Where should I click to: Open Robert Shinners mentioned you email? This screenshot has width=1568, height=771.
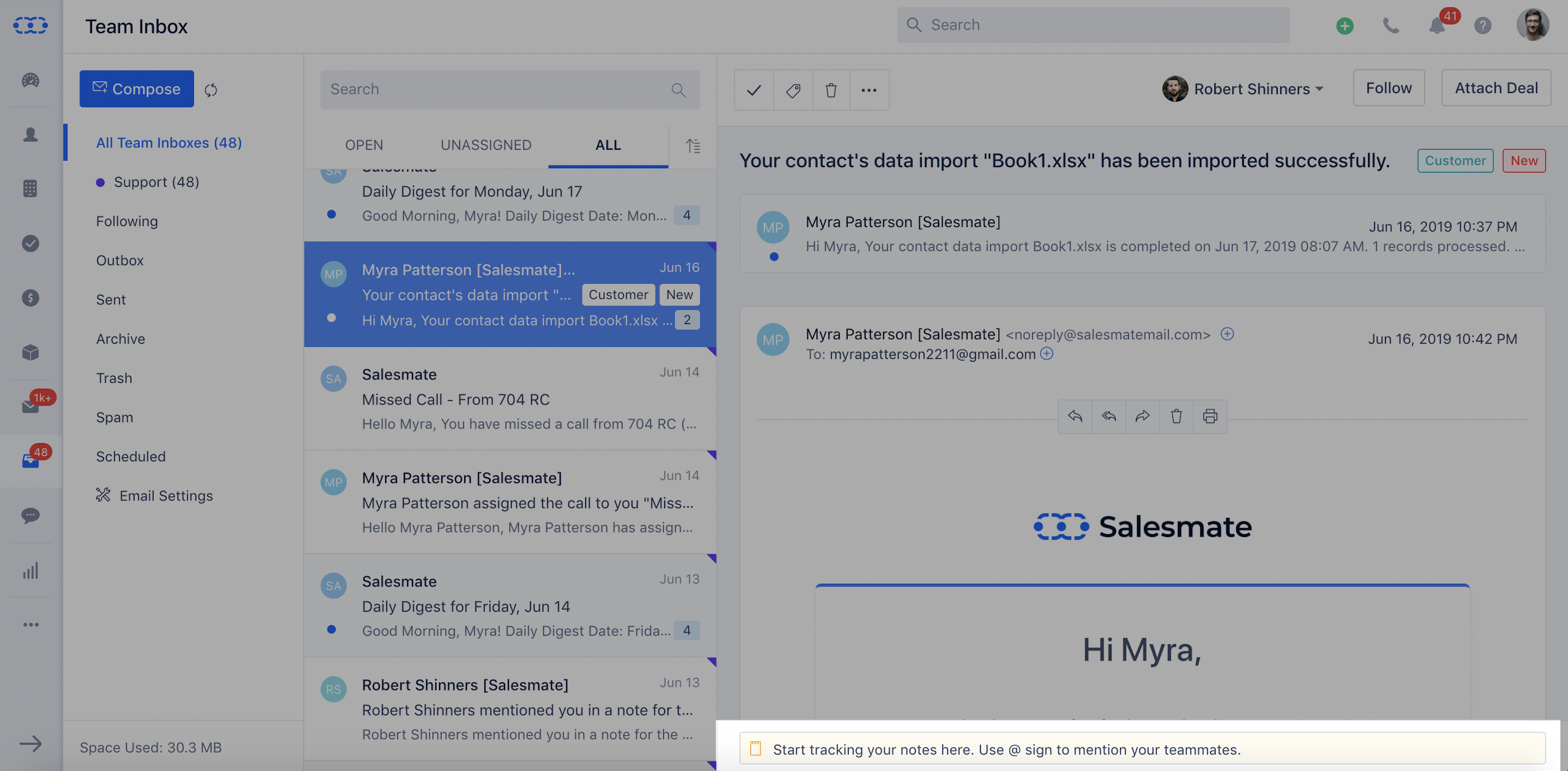tap(509, 709)
